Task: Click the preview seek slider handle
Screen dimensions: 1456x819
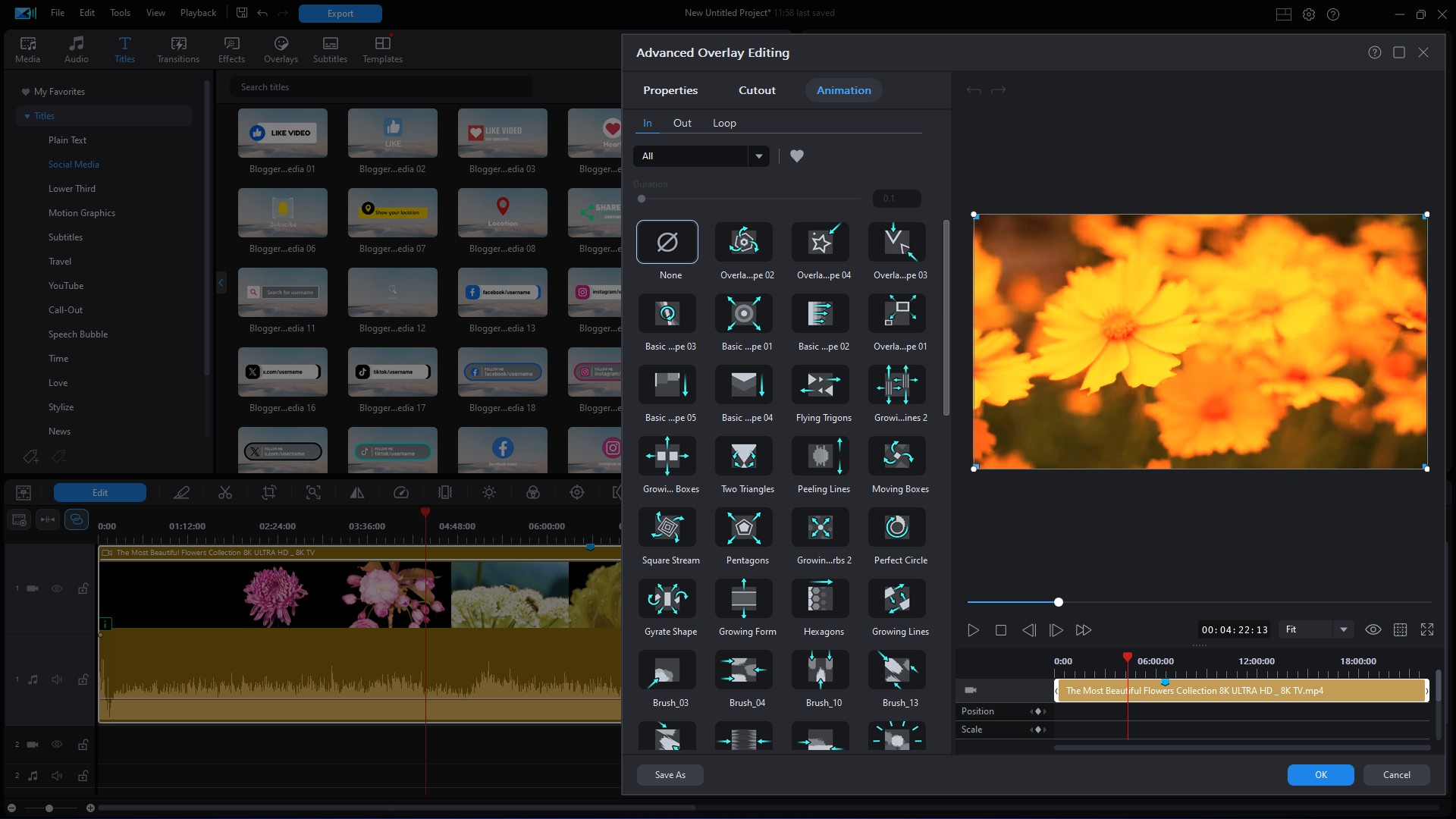Action: tap(1059, 602)
